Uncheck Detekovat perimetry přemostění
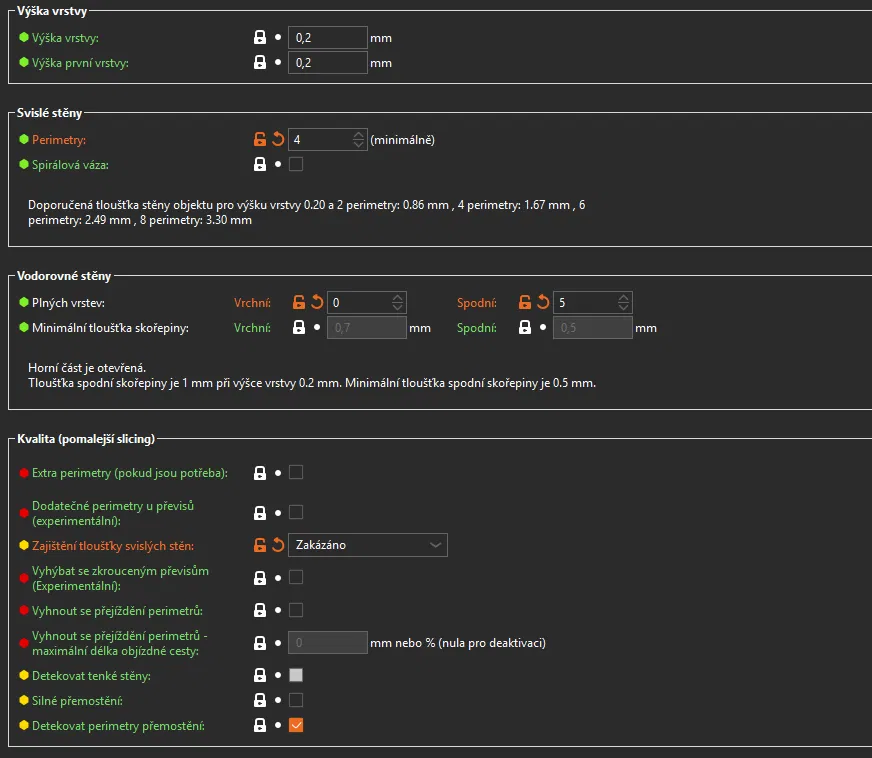This screenshot has height=758, width=872. (x=296, y=725)
